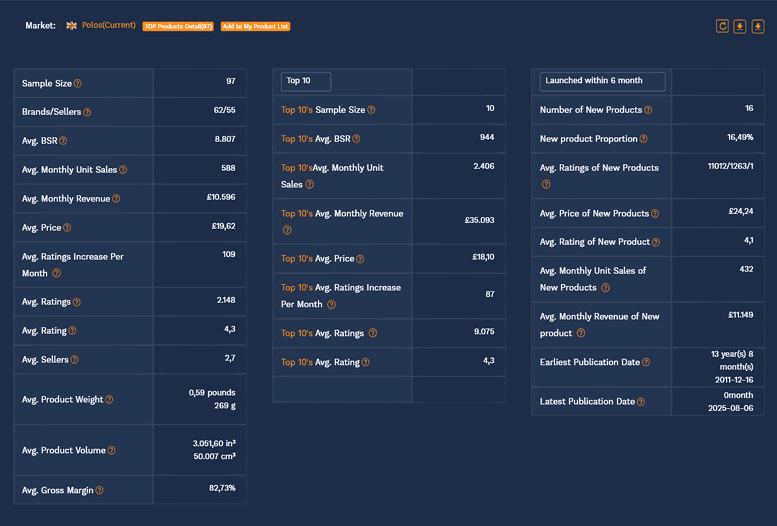The image size is (777, 526).
Task: Open help for Top 10's Ratings Increase Per Month
Action: (332, 304)
